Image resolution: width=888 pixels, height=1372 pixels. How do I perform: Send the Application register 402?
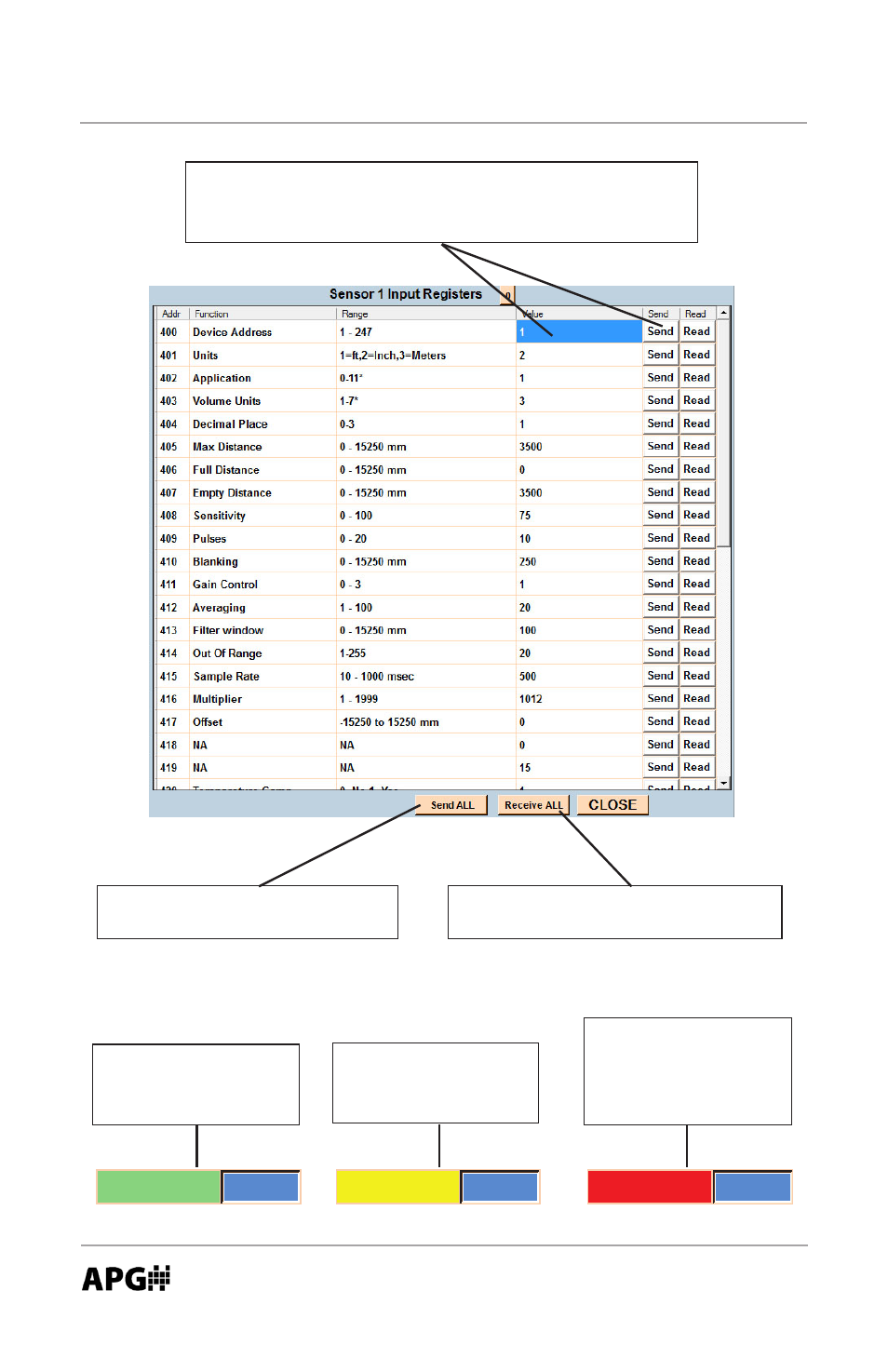(660, 377)
